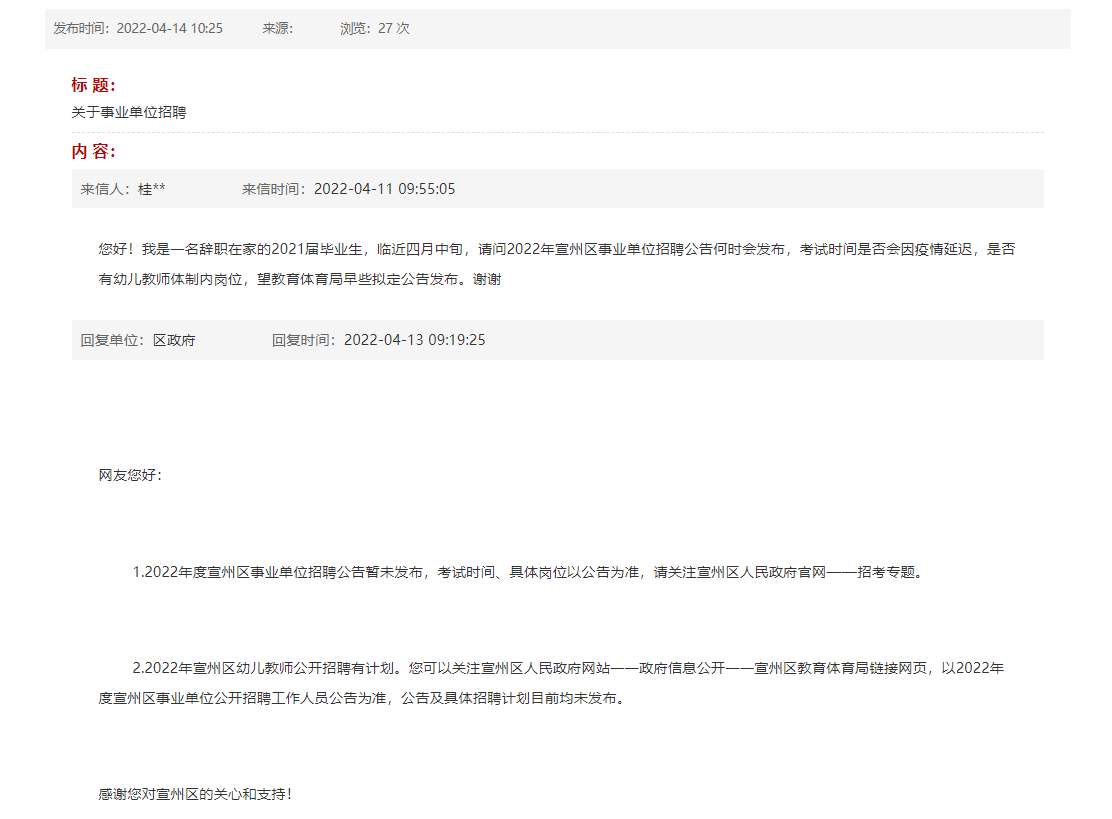Click the '来源:' source label
The height and width of the screenshot is (819, 1112).
277,28
